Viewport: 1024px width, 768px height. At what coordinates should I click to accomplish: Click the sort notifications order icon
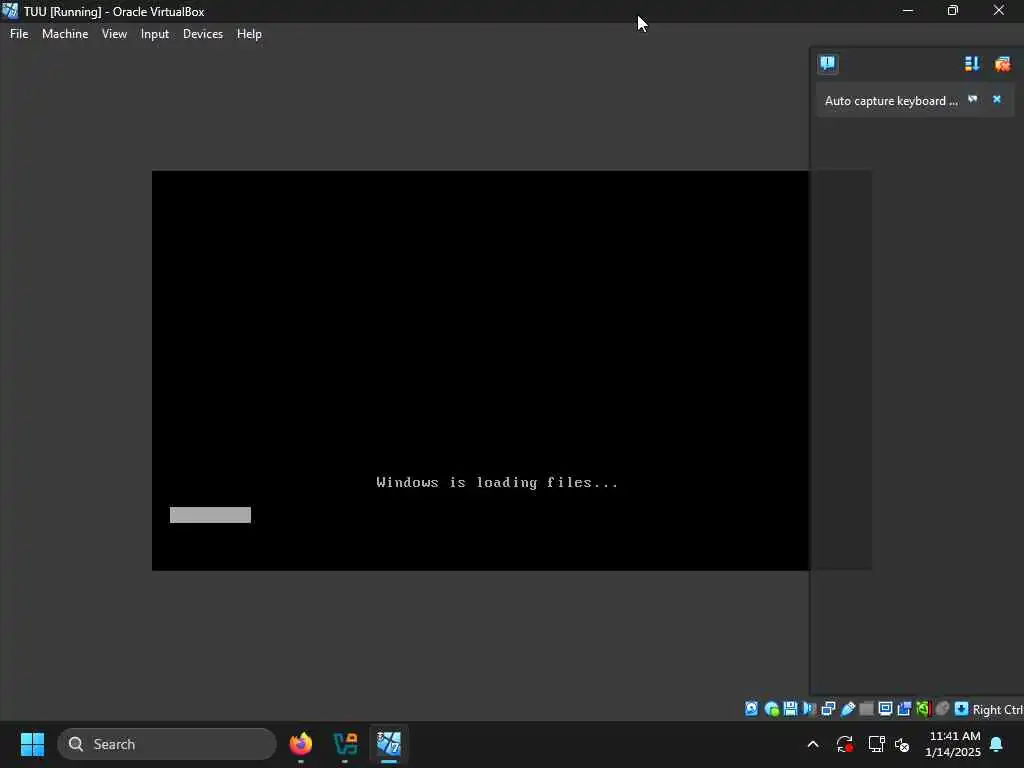[972, 63]
